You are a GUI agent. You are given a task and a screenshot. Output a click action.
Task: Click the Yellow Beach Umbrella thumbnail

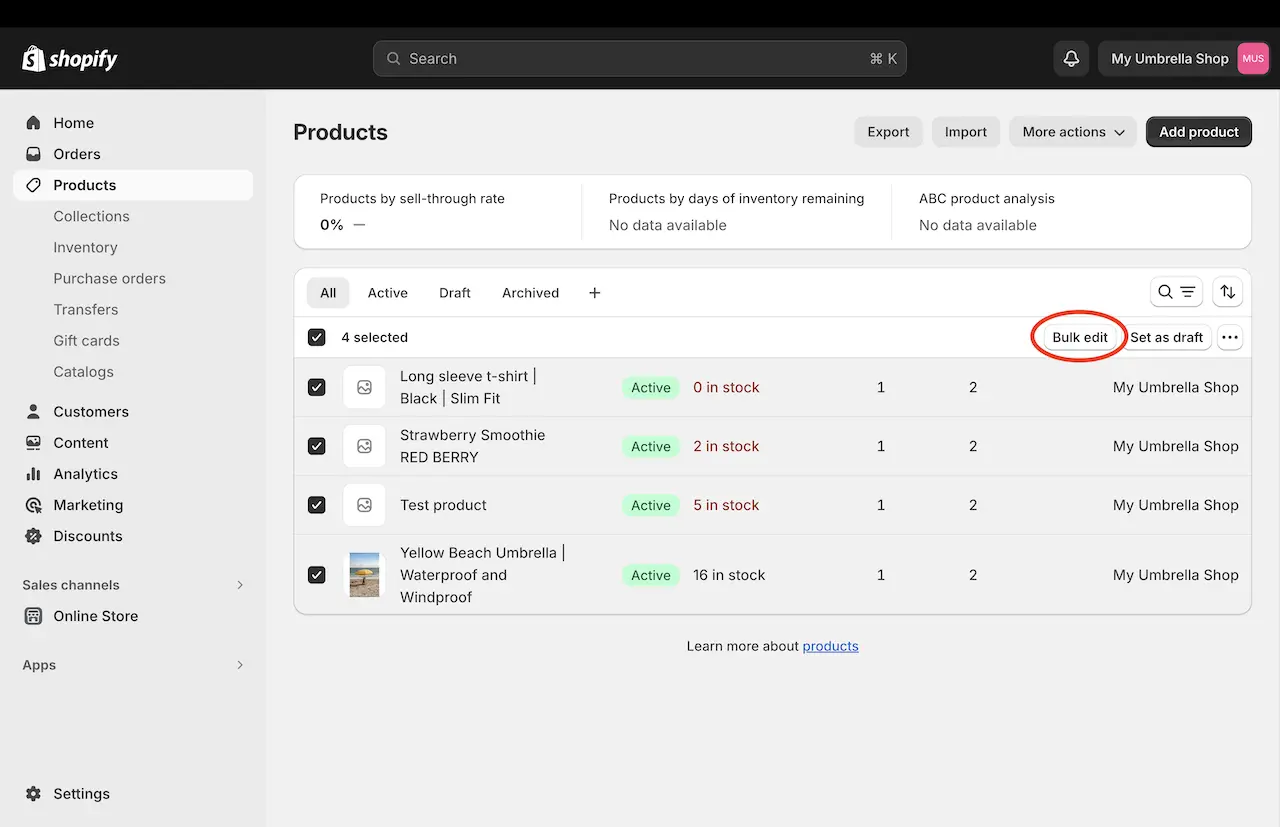click(x=364, y=575)
